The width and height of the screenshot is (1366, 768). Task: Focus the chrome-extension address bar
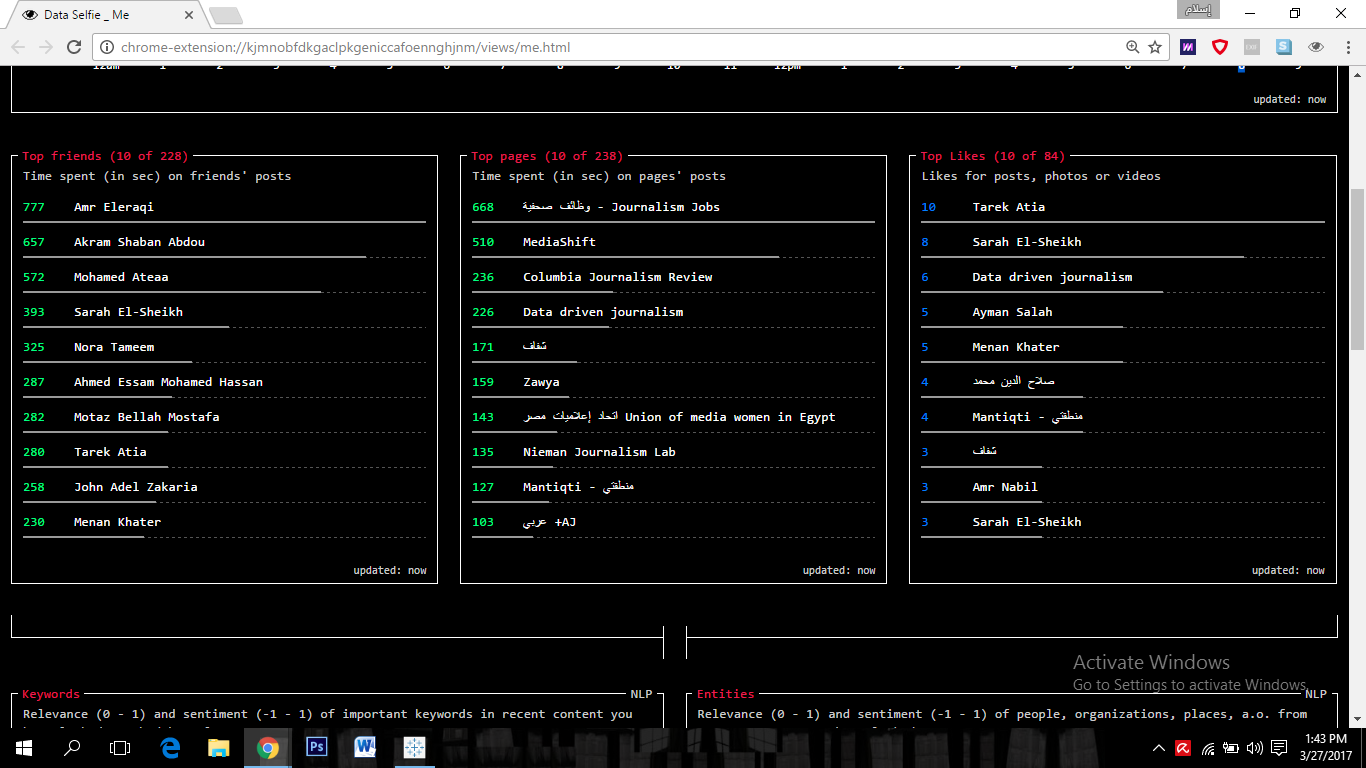pos(610,47)
